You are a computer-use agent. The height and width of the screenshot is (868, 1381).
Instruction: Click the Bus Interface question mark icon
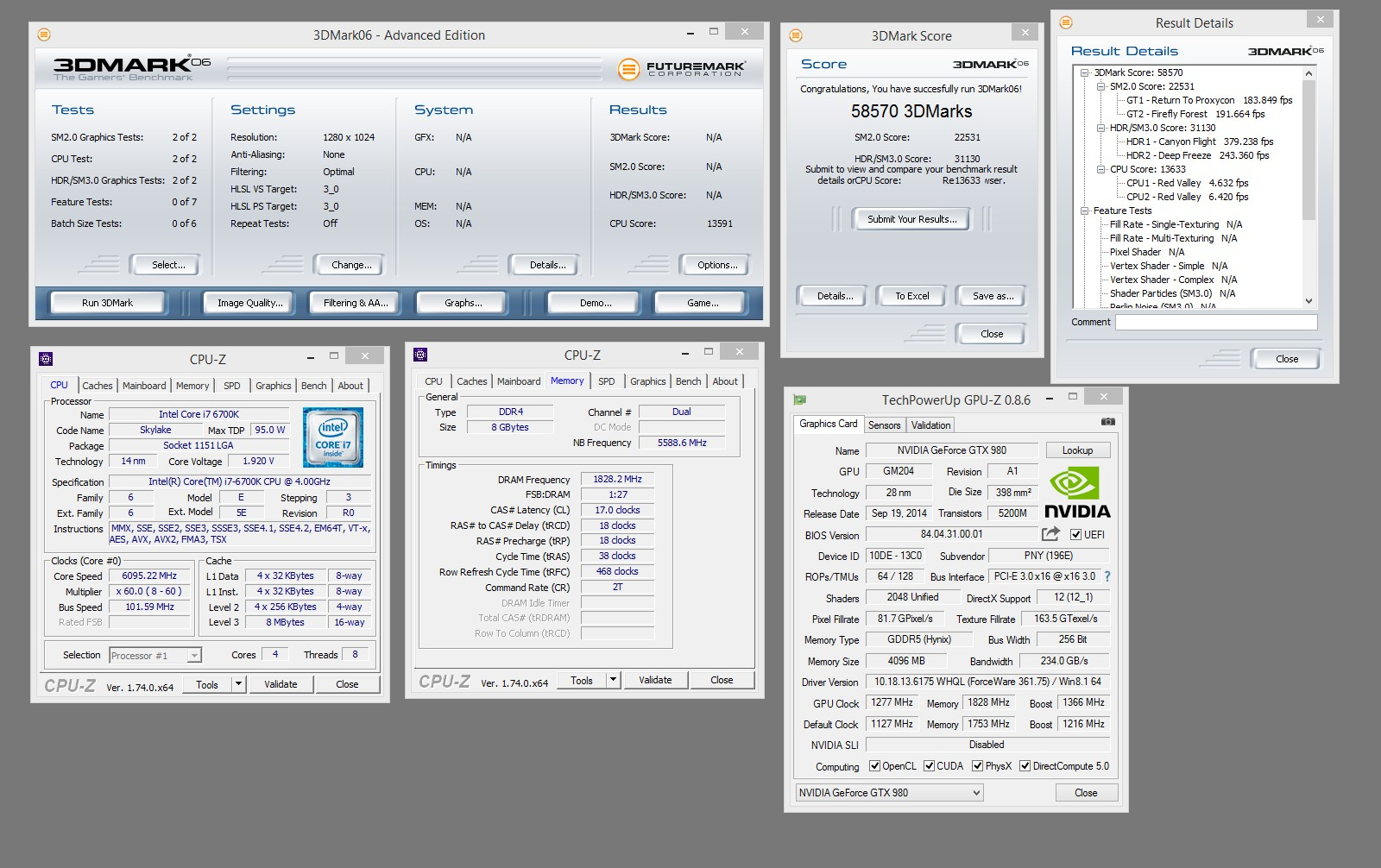click(1107, 576)
